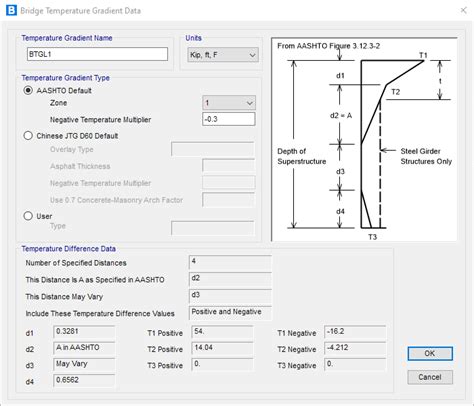Click the d1 field showing 0.3281
This screenshot has width=474, height=406.
(84, 332)
